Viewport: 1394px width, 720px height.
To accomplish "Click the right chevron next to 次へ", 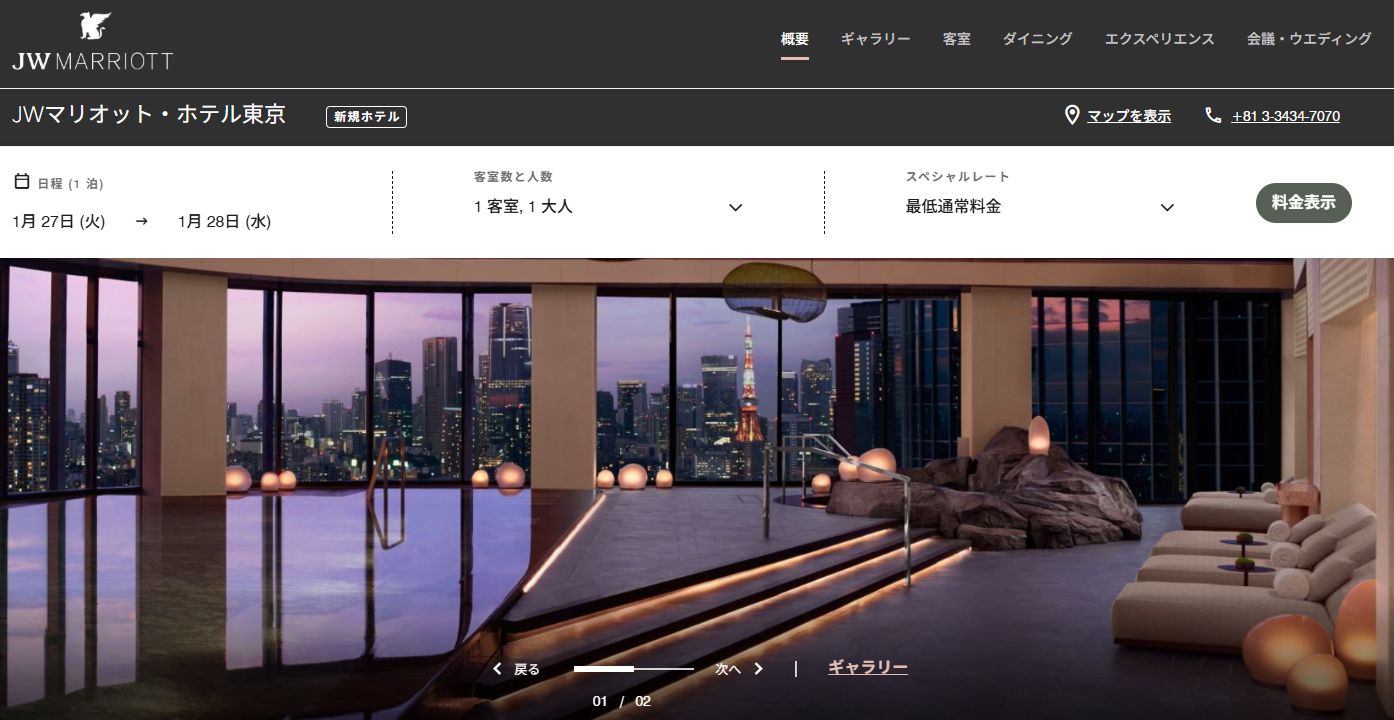I will [x=759, y=669].
